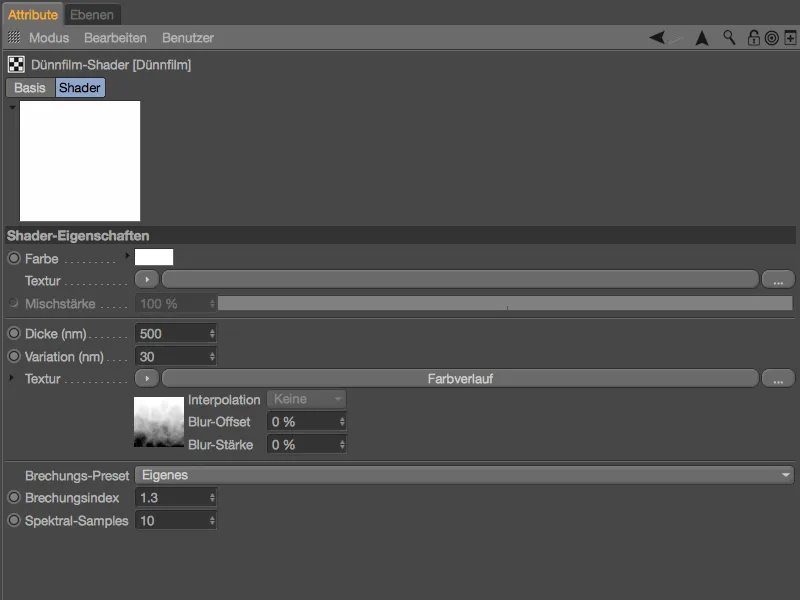Open new Attribute manager plus icon

pyautogui.click(x=790, y=38)
